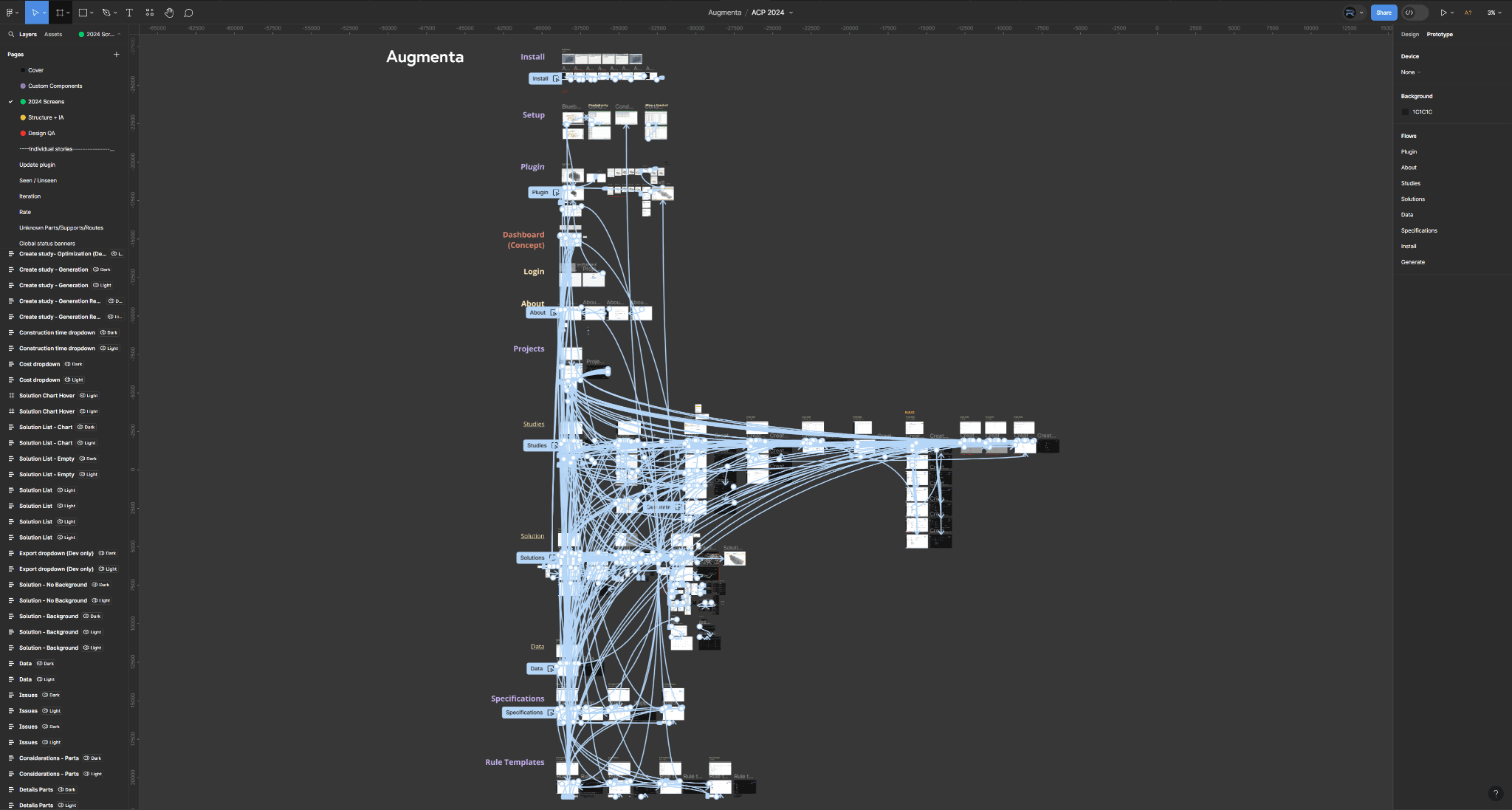This screenshot has width=1512, height=810.
Task: Select the Frame tool
Action: [60, 13]
